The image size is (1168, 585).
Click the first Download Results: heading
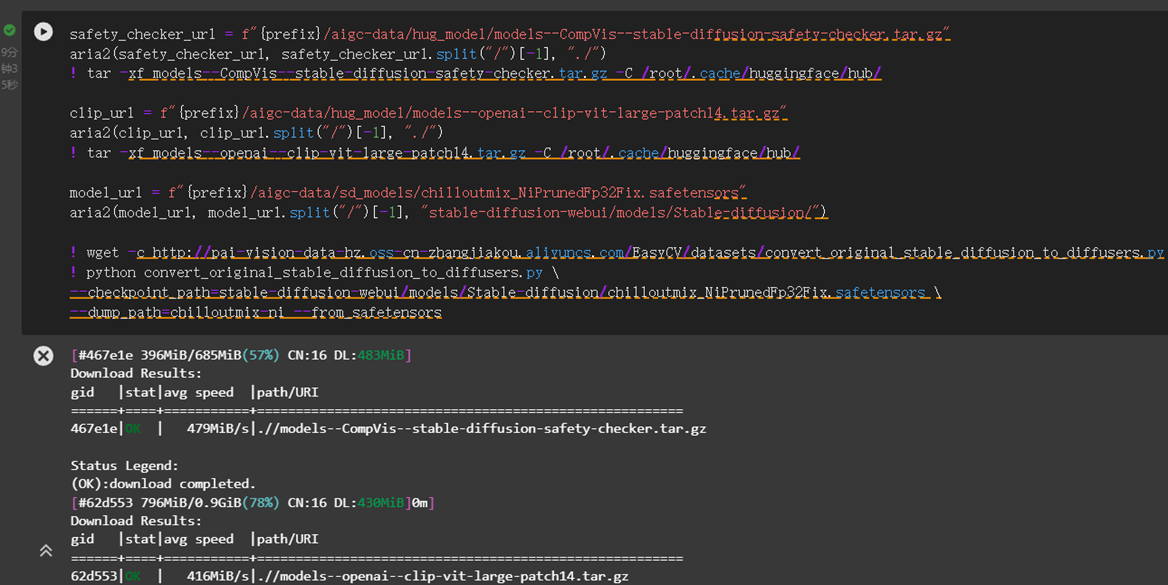[136, 373]
